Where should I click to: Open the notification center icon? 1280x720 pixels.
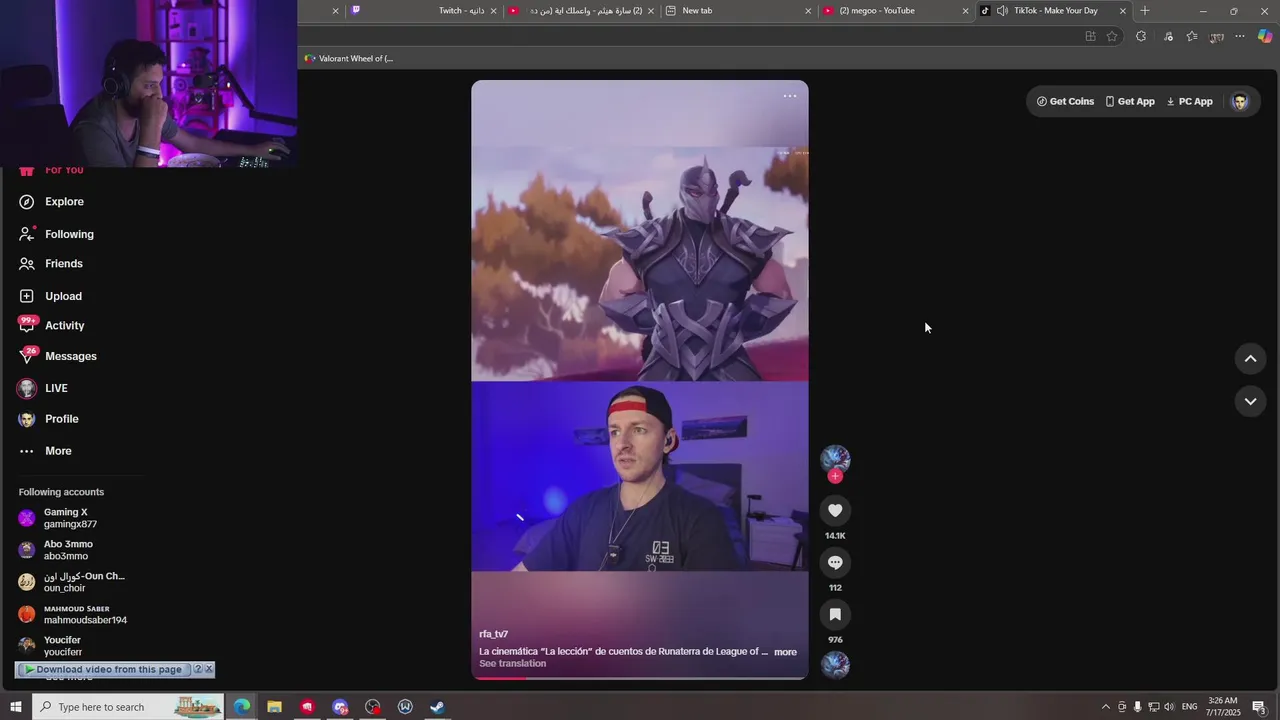tap(1259, 707)
